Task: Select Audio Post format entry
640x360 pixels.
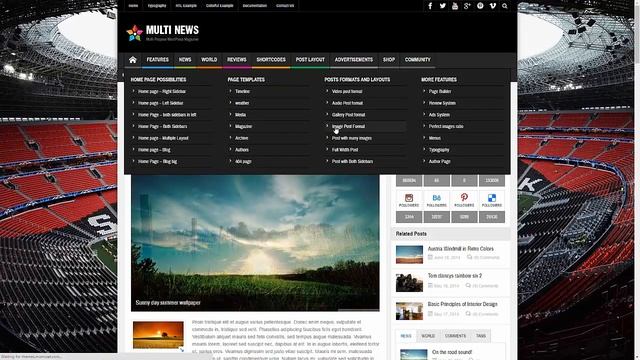Action: (x=347, y=103)
